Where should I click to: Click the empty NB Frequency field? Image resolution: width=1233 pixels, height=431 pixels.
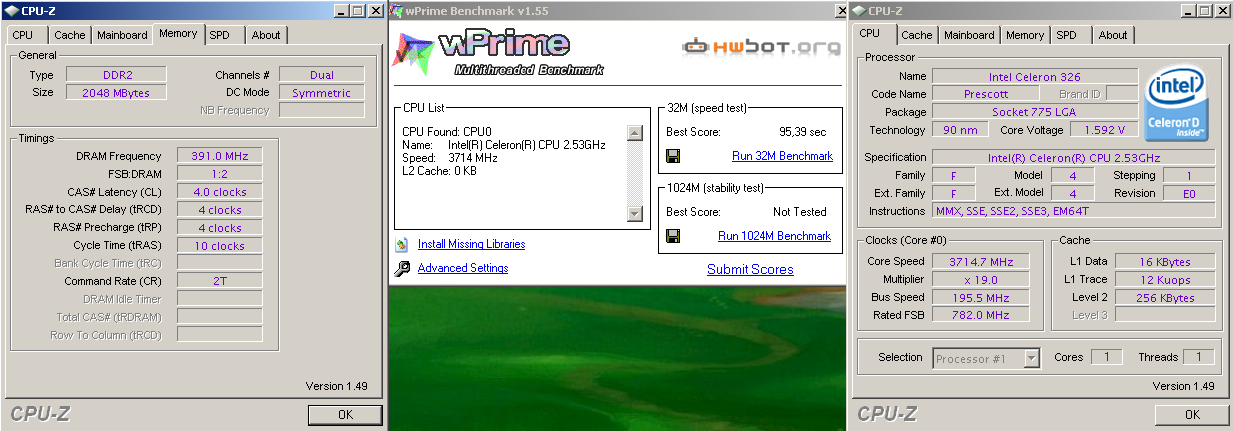tap(321, 110)
